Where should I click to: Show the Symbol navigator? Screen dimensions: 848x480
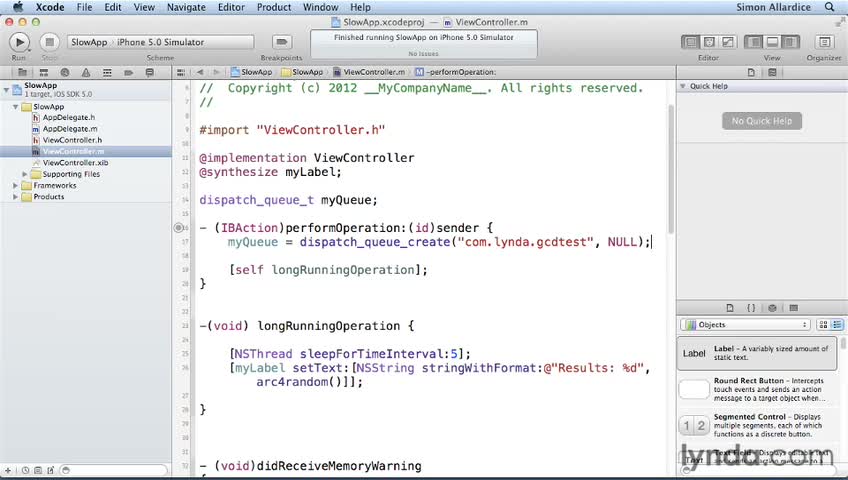(x=44, y=72)
